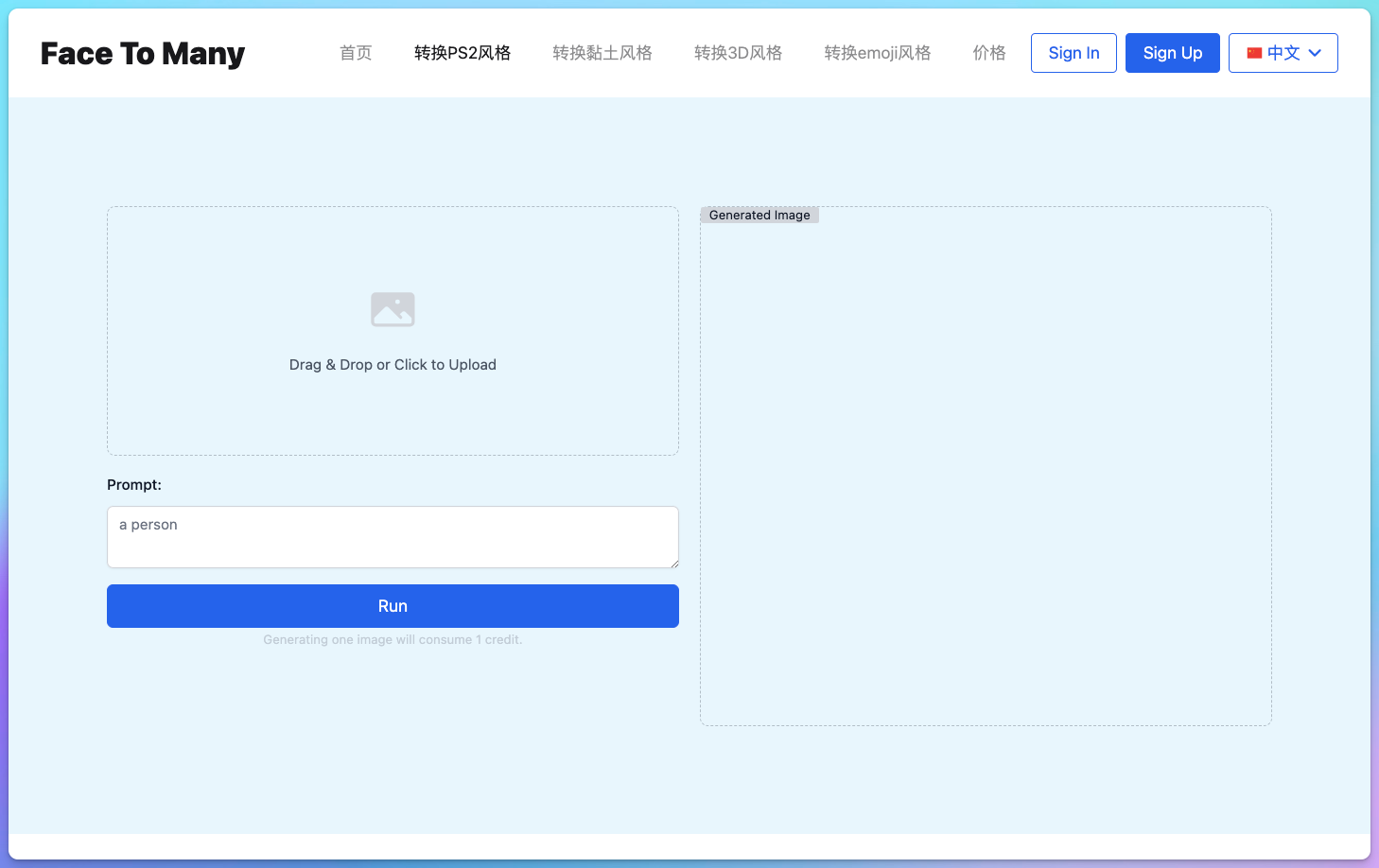The image size is (1379, 868).
Task: Open the 转换PS2风格 nav item
Action: (463, 53)
